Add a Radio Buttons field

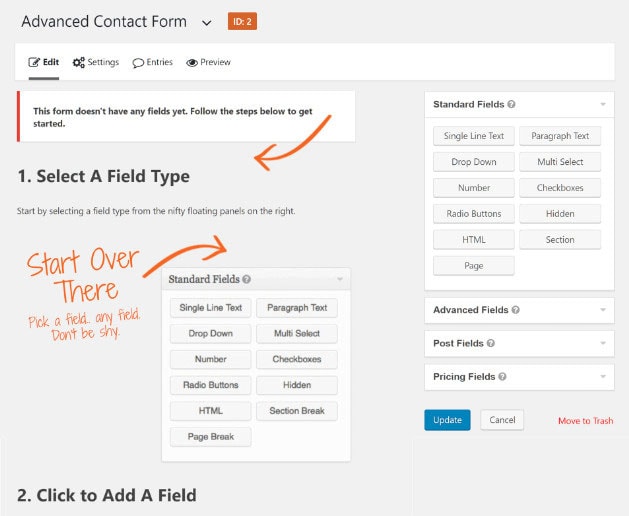pos(474,213)
